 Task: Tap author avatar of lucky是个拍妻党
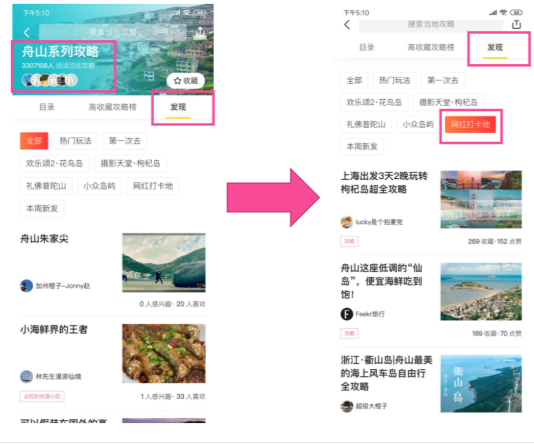(x=347, y=222)
